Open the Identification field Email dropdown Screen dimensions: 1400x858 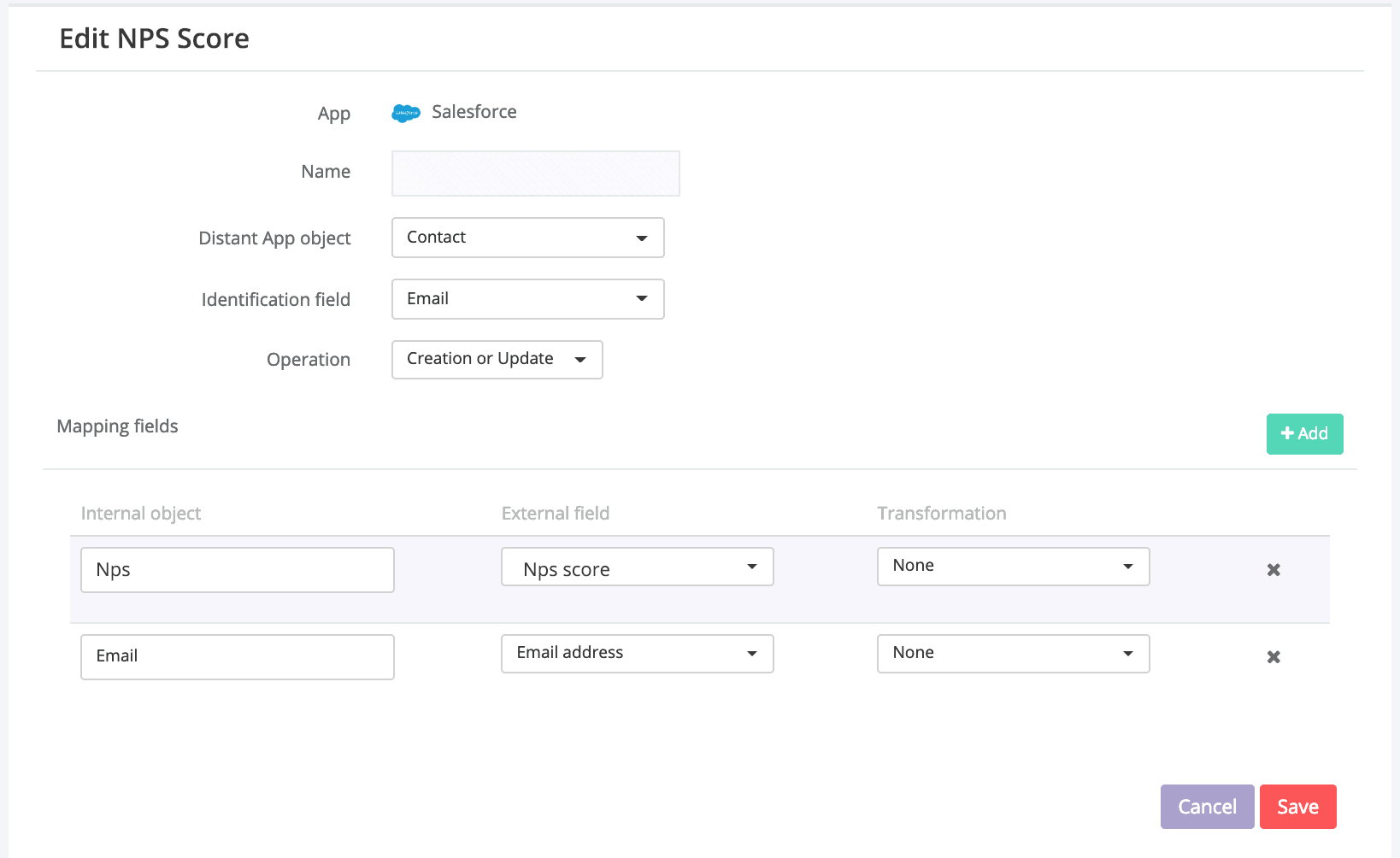pyautogui.click(x=528, y=299)
